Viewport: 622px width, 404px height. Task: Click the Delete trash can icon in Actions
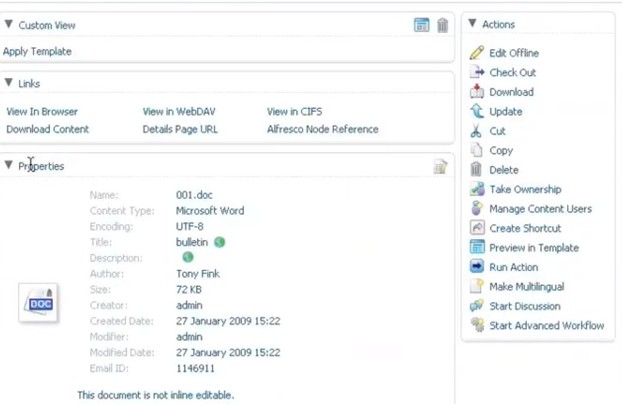click(477, 170)
